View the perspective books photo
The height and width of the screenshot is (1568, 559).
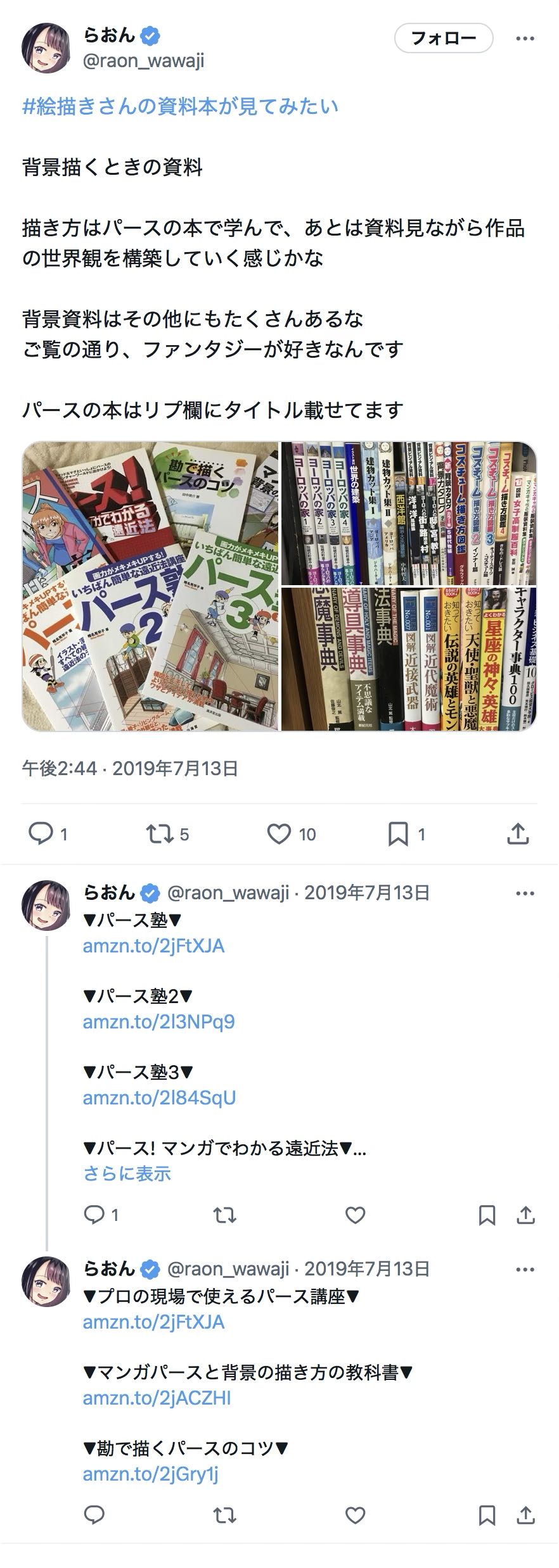coord(150,586)
